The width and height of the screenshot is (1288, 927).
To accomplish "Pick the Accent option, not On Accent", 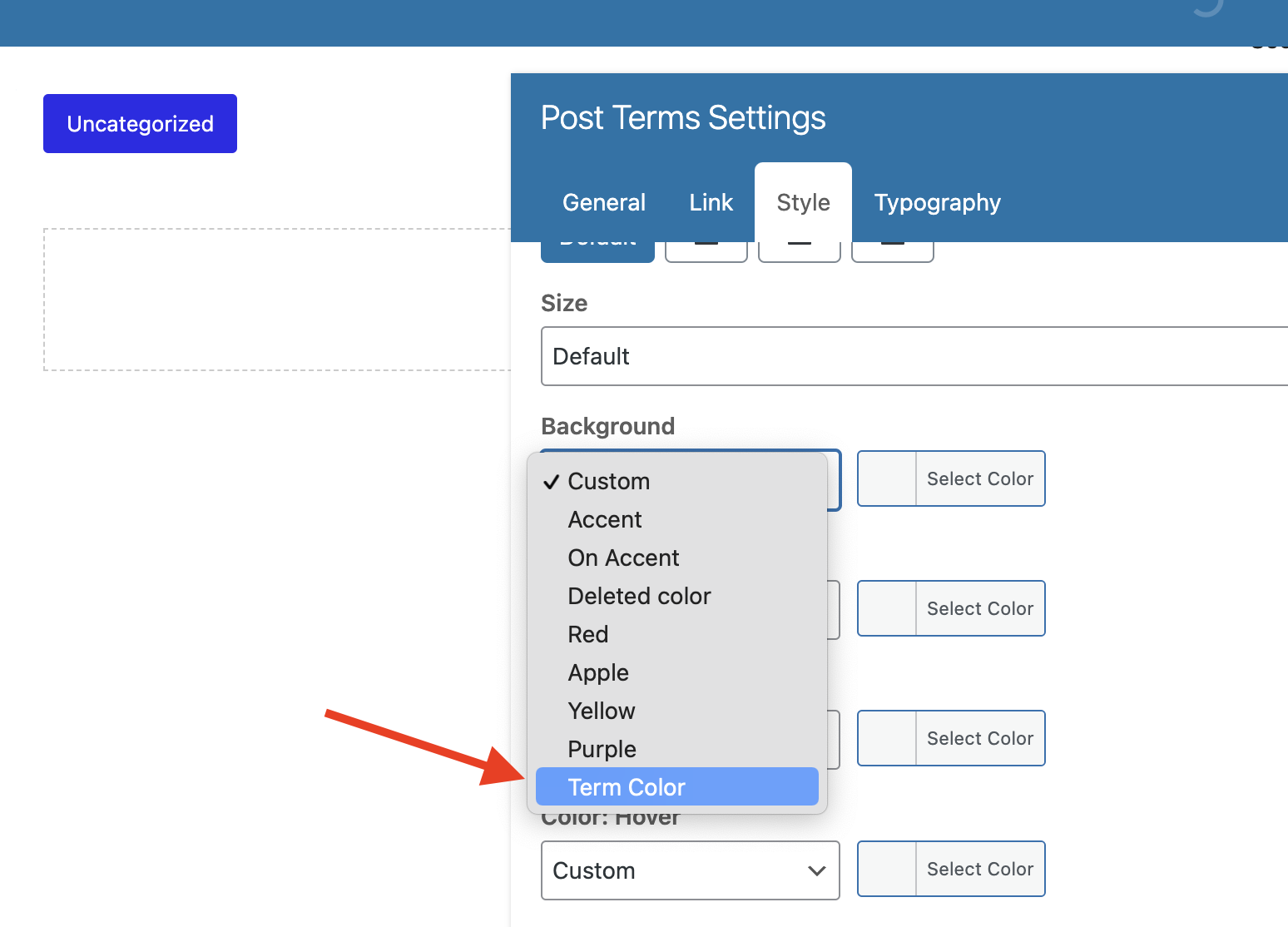I will tap(605, 519).
